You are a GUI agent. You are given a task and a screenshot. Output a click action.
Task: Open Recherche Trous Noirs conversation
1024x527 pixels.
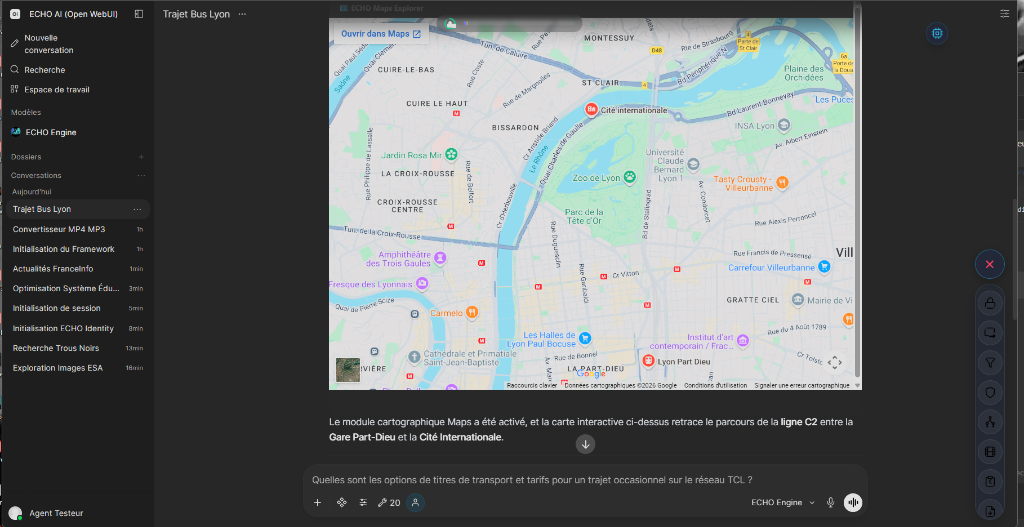point(77,347)
